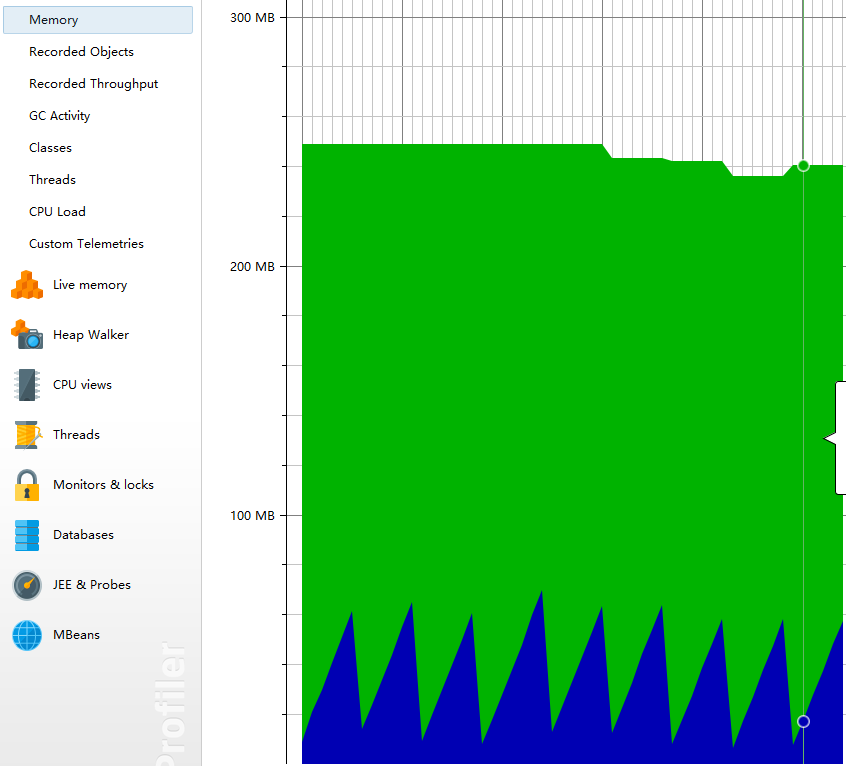View the CPU Load telemetry
Viewport: 846px width, 766px height.
coord(57,211)
